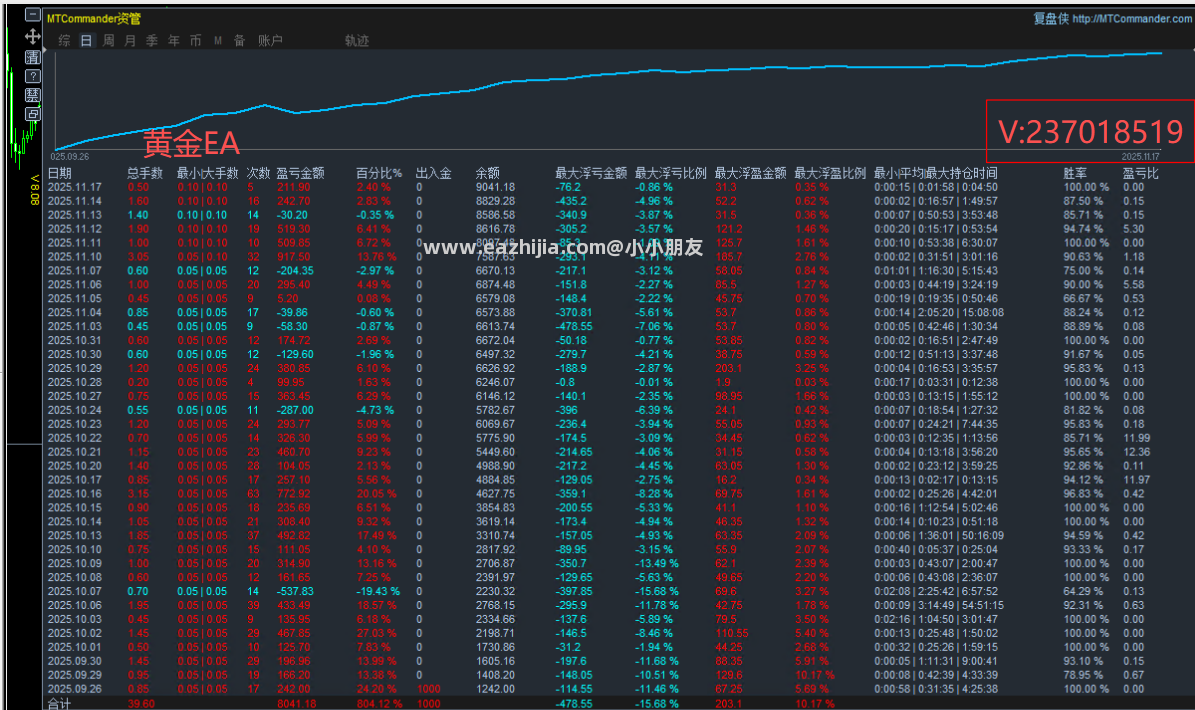Select the 币 currency tab
The height and width of the screenshot is (710, 1195).
pos(196,40)
